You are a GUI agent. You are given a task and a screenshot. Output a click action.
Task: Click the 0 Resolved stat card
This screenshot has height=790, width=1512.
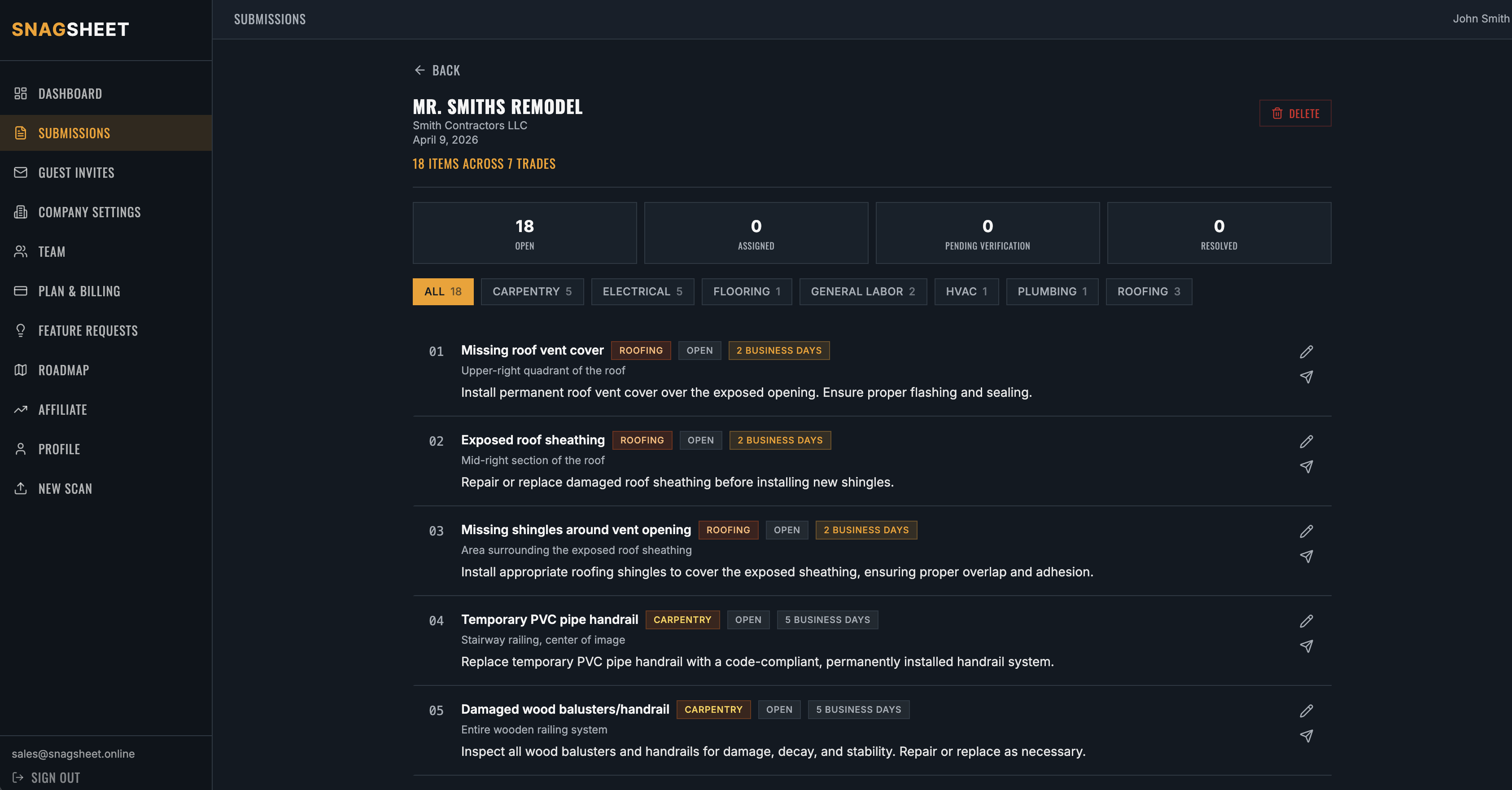point(1219,233)
